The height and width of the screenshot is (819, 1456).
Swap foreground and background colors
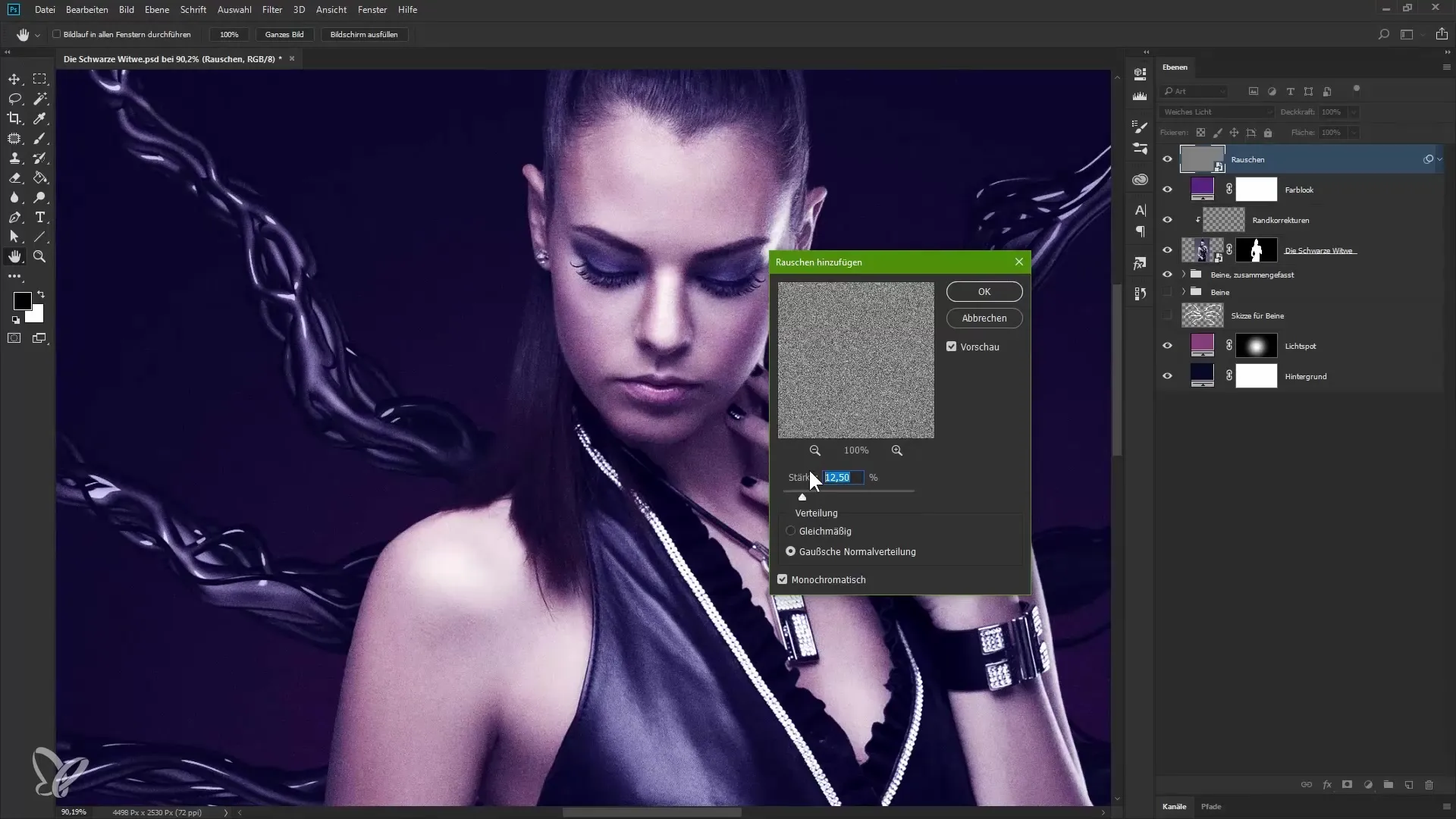coord(41,294)
